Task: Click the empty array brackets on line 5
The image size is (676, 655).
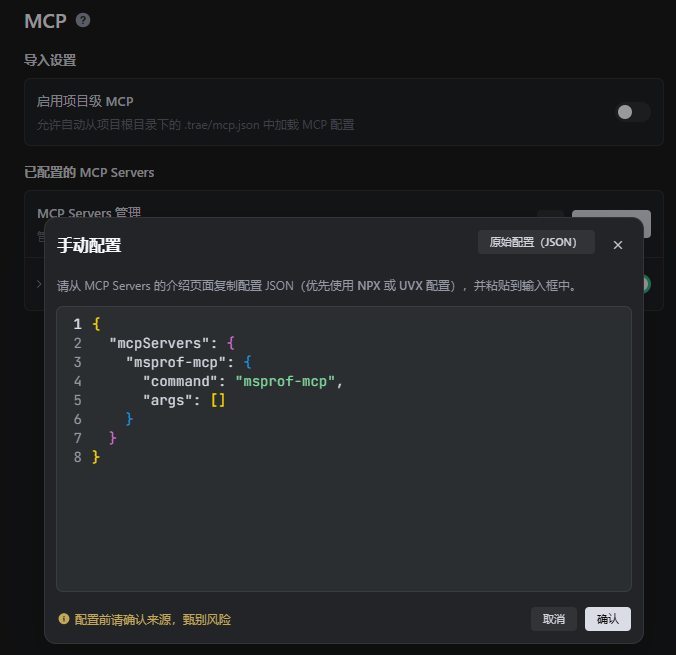Action: [218, 400]
